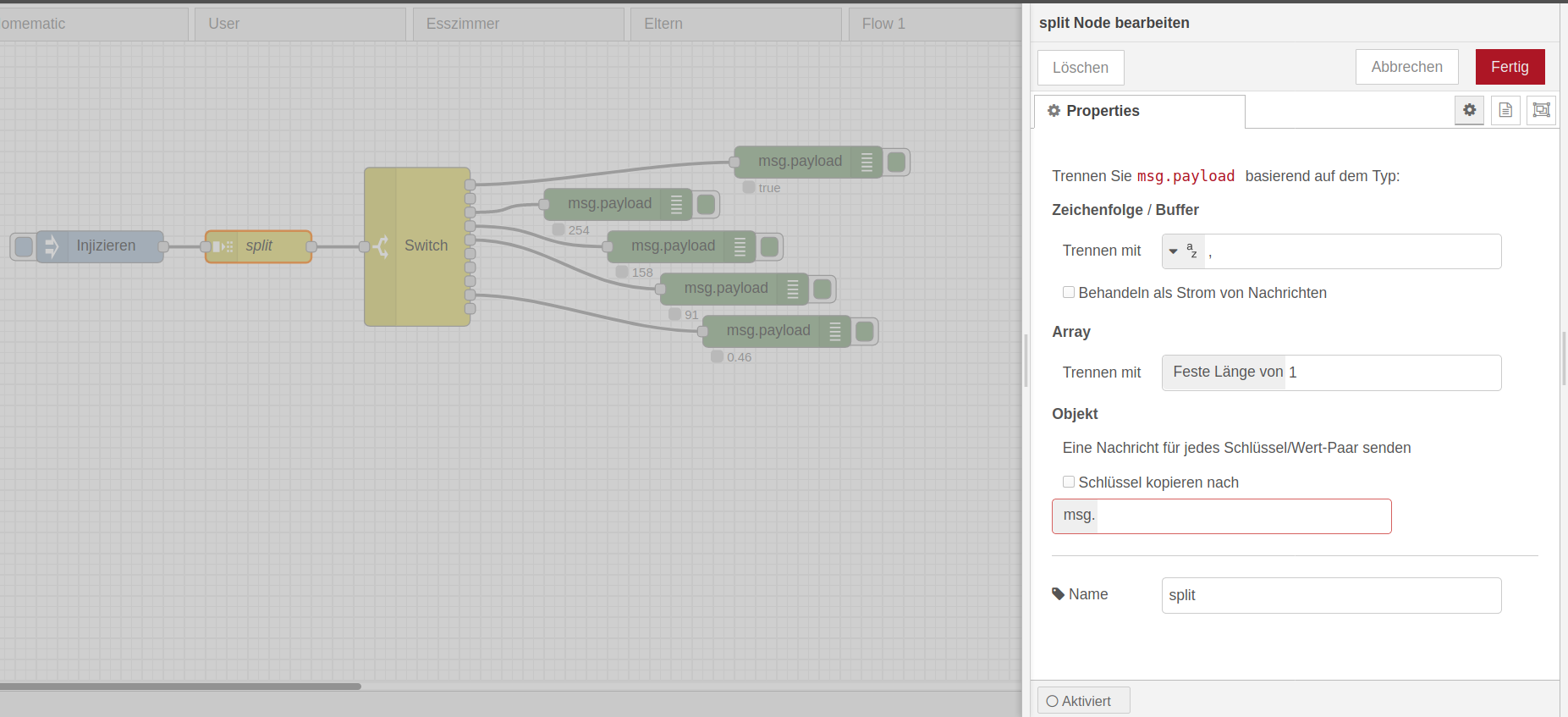Viewport: 1568px width, 717px height.
Task: Switch to the Flow 1 tab
Action: 935,24
